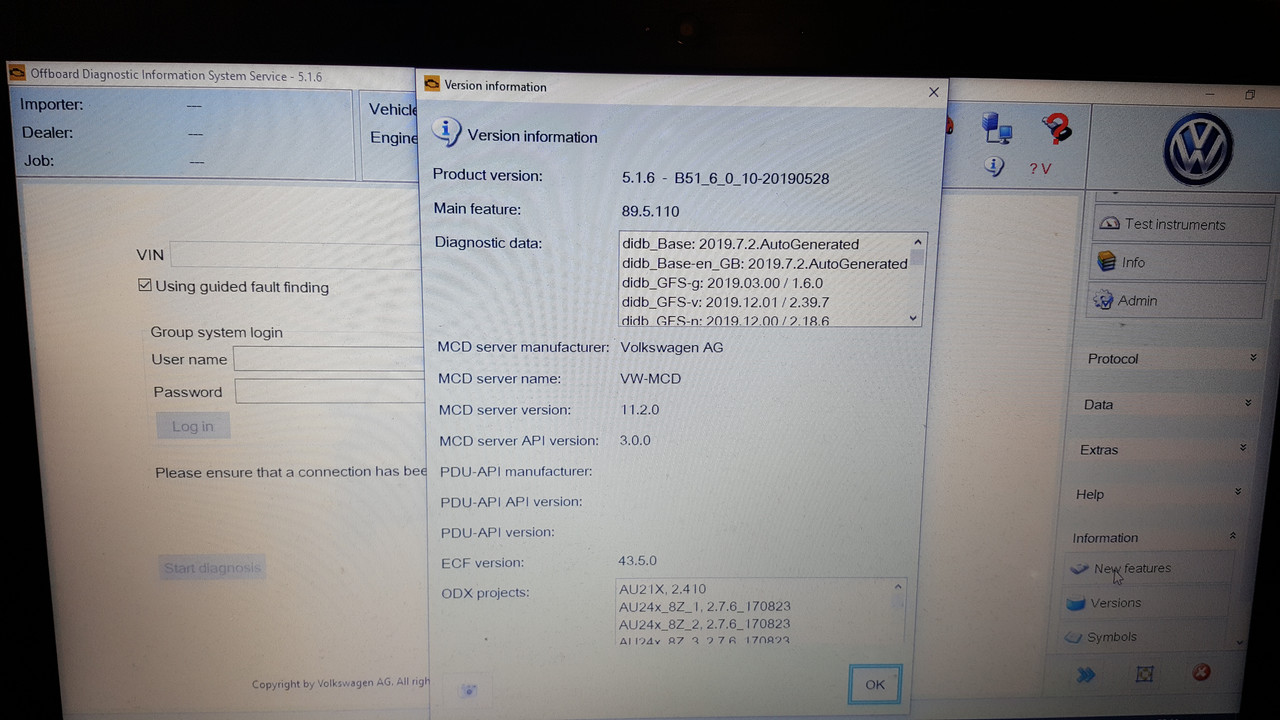Close the Version information dialog

tap(934, 92)
